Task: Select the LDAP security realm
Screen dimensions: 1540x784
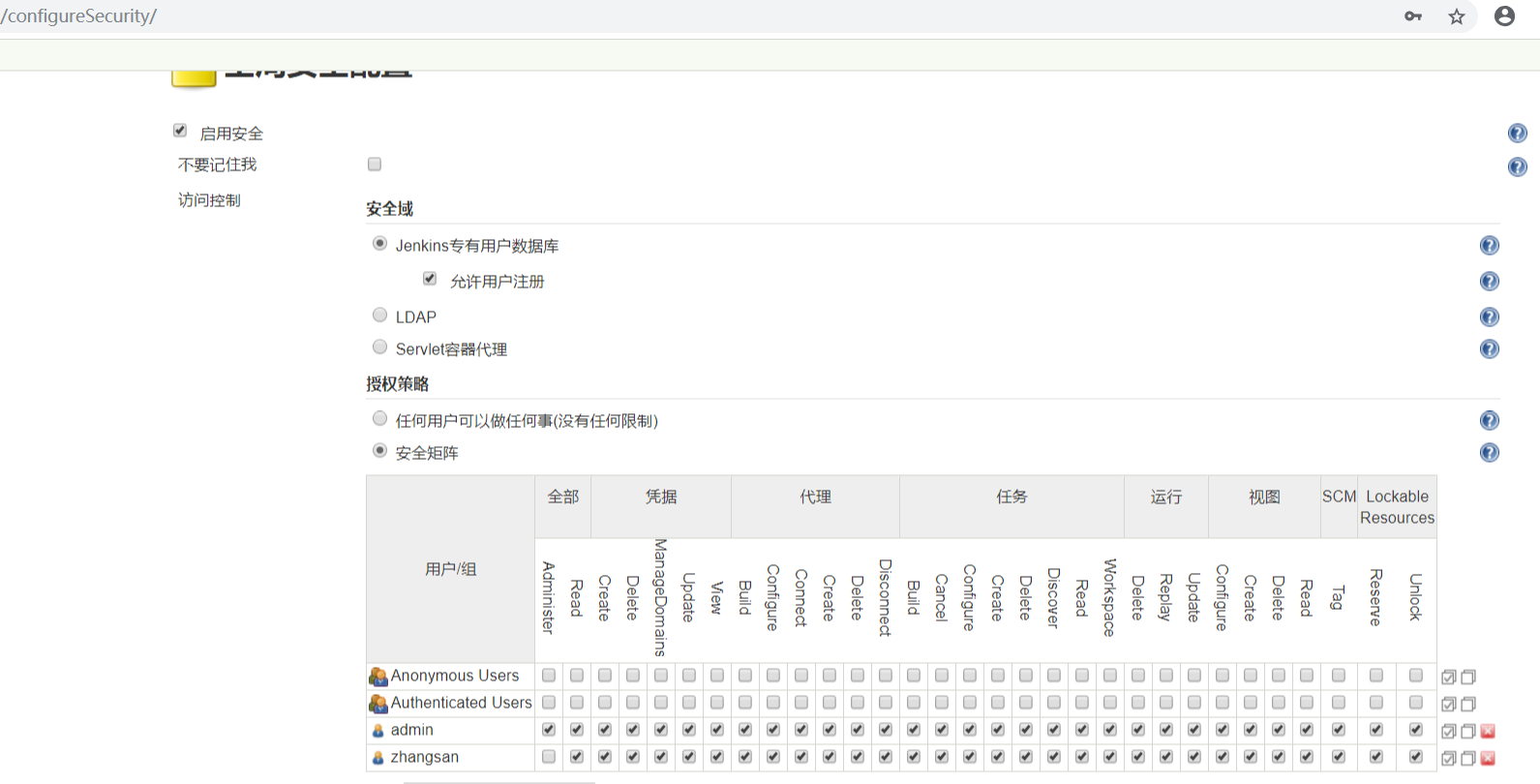Action: (379, 316)
